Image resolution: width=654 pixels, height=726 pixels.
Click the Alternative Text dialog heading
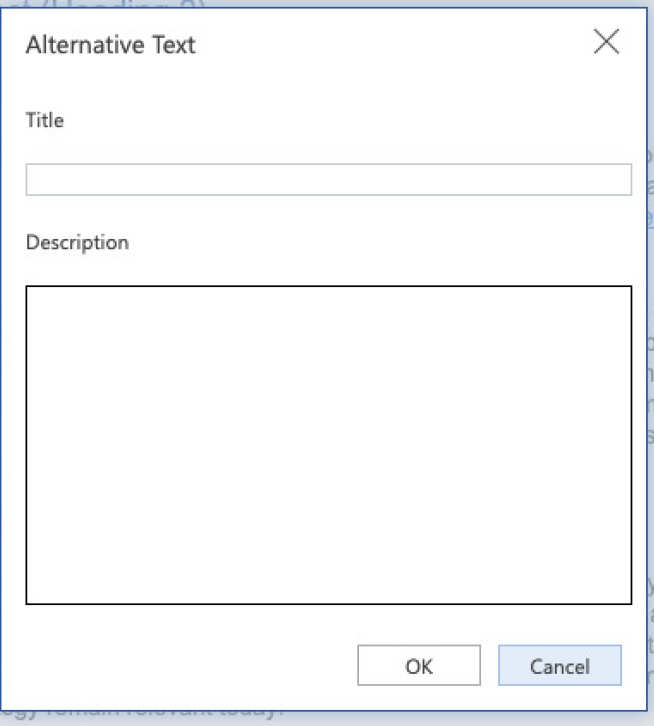110,45
